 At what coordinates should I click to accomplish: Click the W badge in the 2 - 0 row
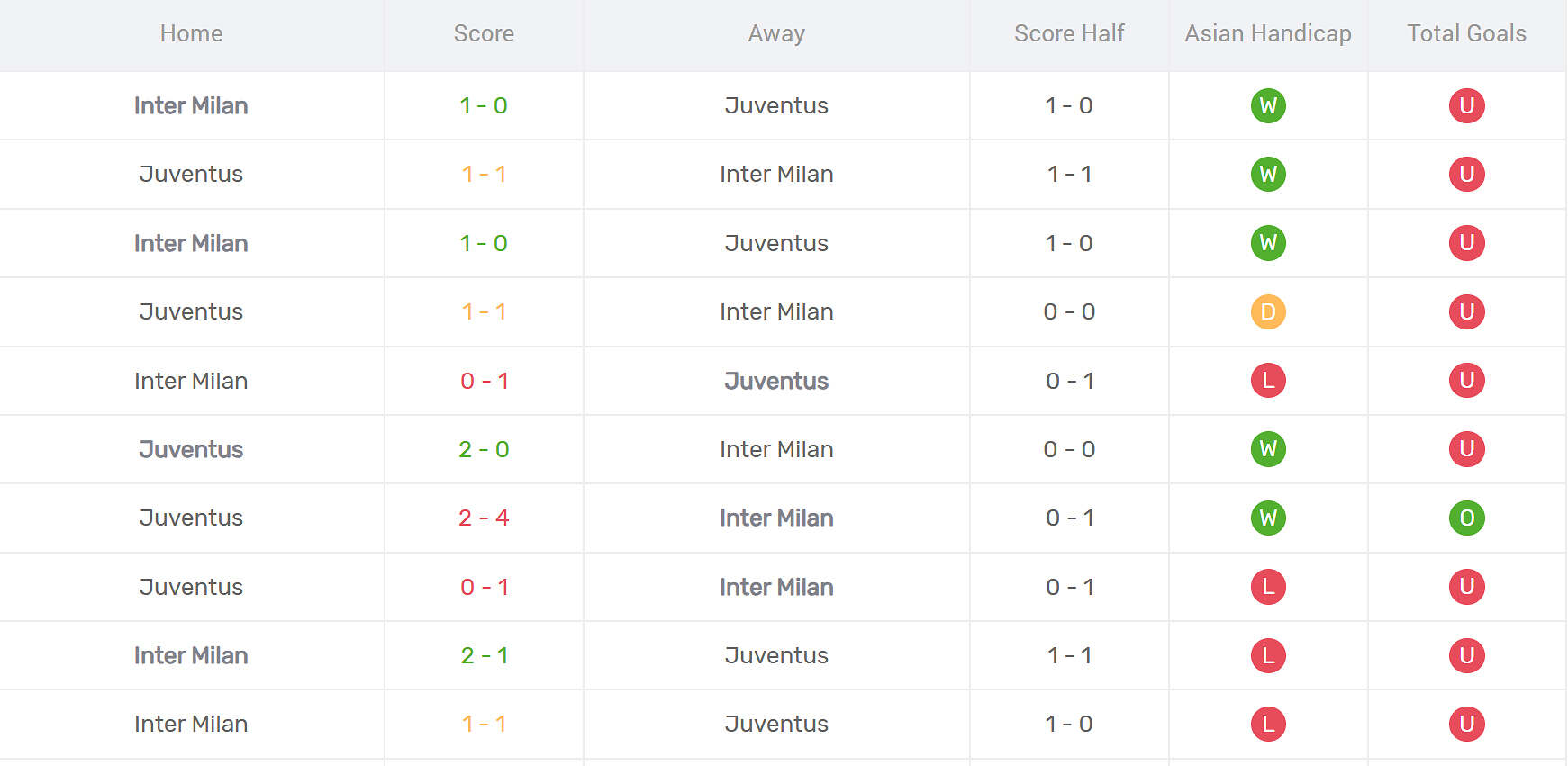click(x=1268, y=449)
